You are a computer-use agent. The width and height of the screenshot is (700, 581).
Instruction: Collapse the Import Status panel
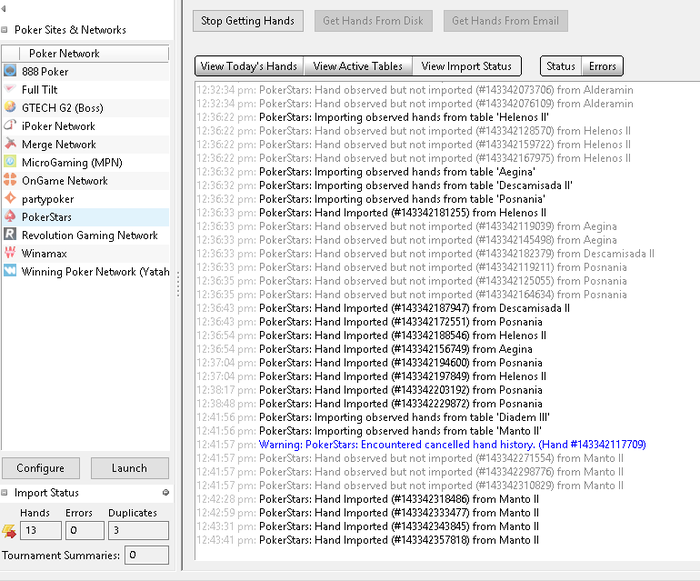[x=4, y=493]
